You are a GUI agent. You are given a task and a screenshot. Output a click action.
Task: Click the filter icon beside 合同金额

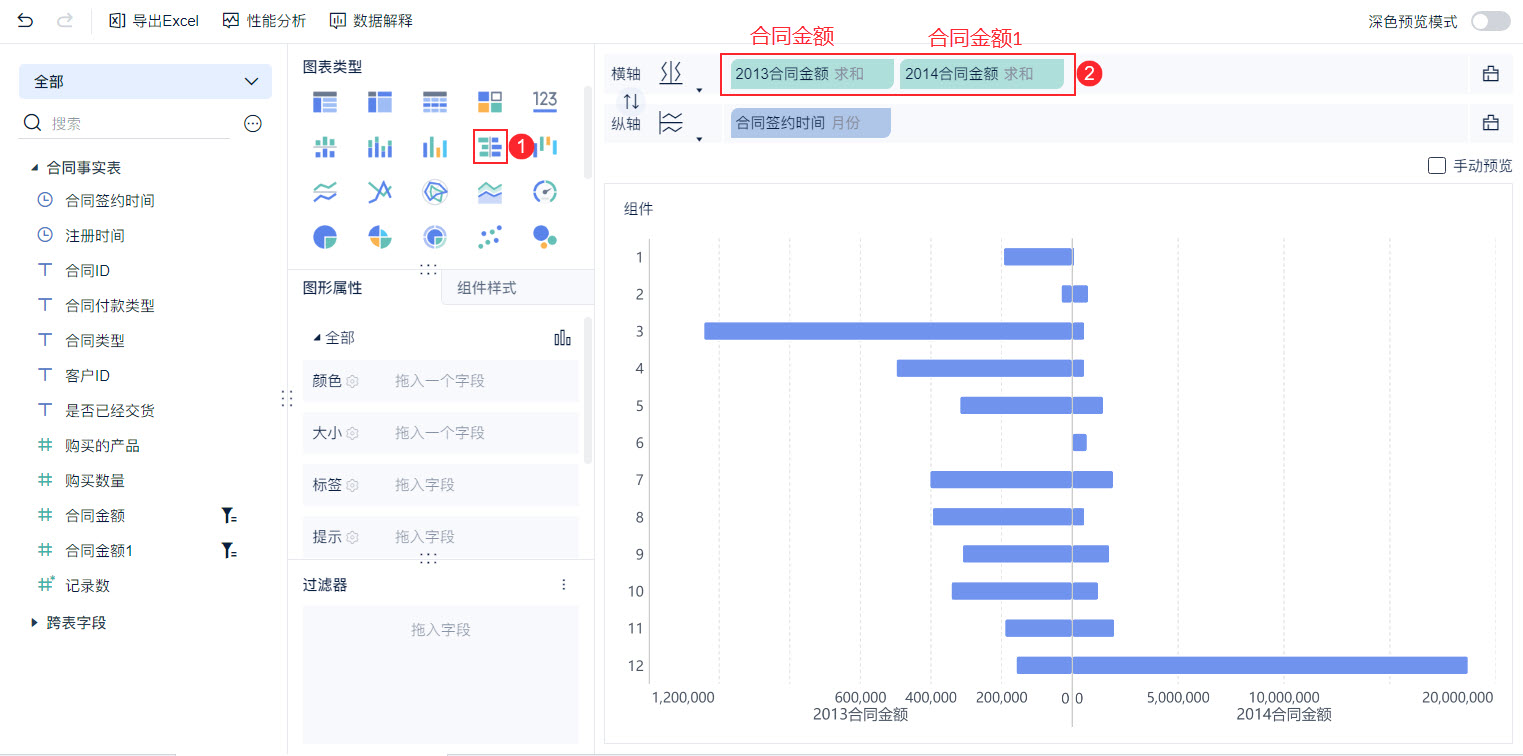pos(229,516)
